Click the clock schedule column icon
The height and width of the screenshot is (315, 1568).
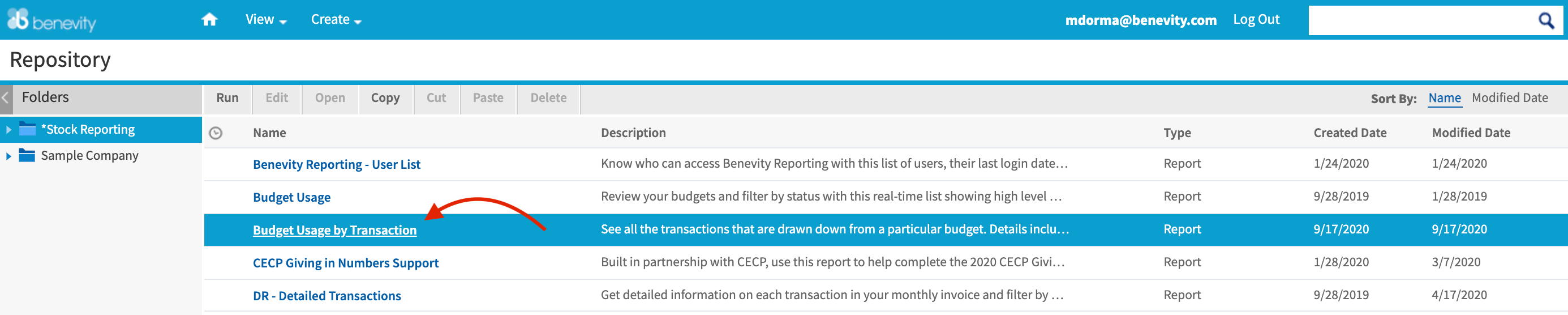pyautogui.click(x=216, y=133)
